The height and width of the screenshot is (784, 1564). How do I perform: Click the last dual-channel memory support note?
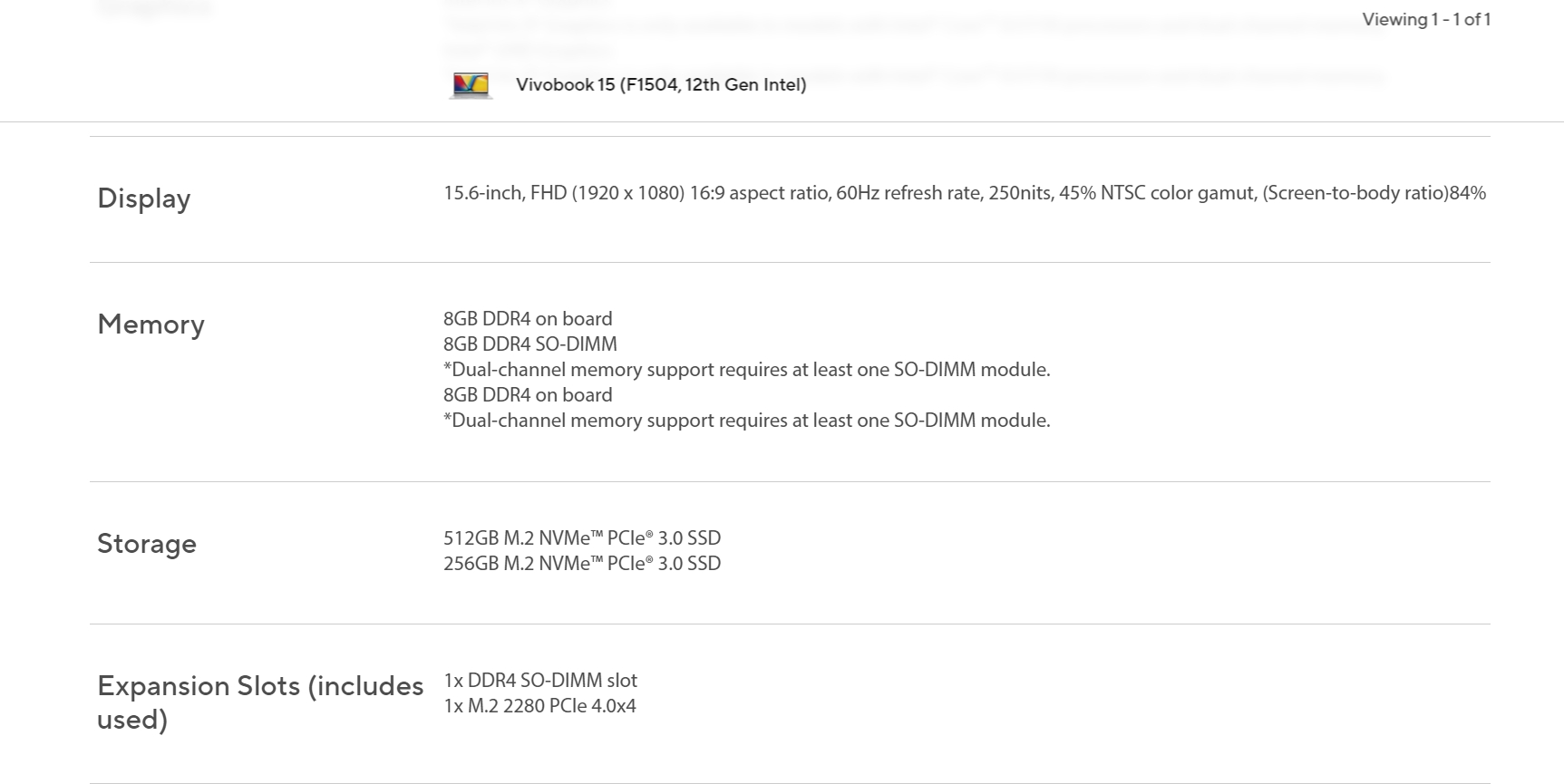[746, 421]
